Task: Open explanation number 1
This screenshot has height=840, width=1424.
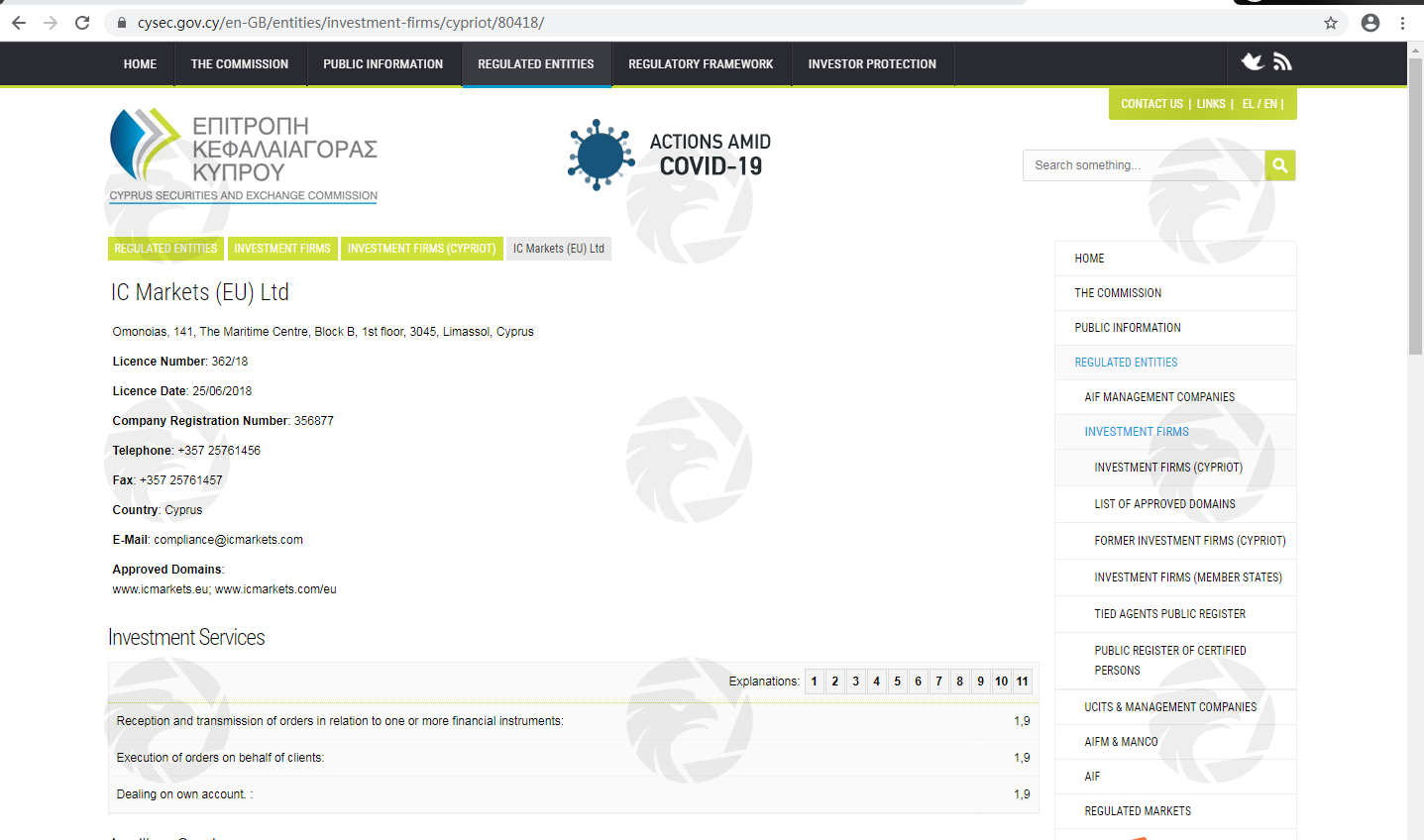Action: [x=815, y=682]
